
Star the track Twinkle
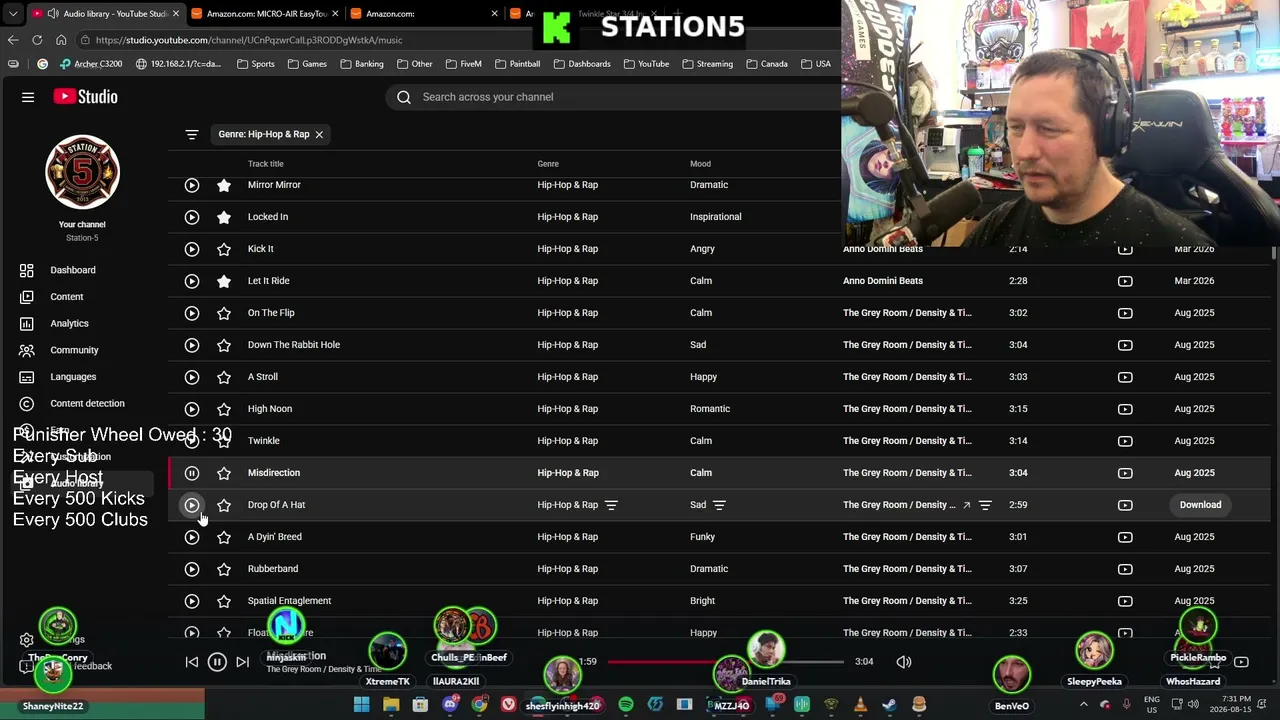[224, 441]
